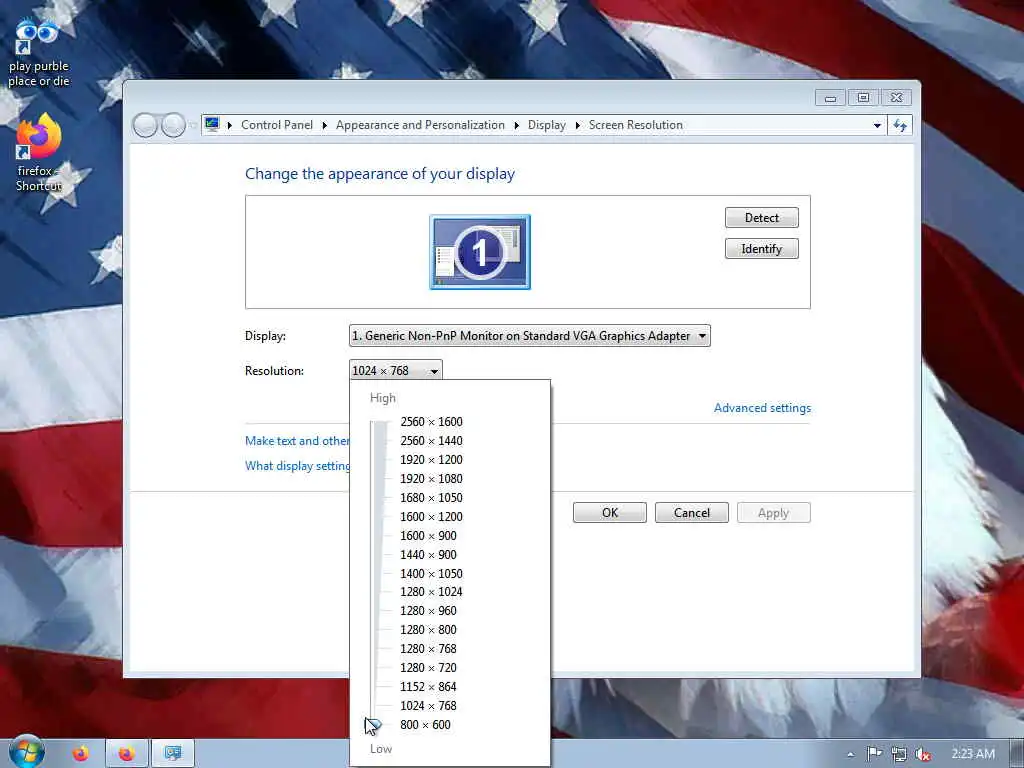Set slider to 2560 × 1600
1024x768 pixels.
coord(431,422)
